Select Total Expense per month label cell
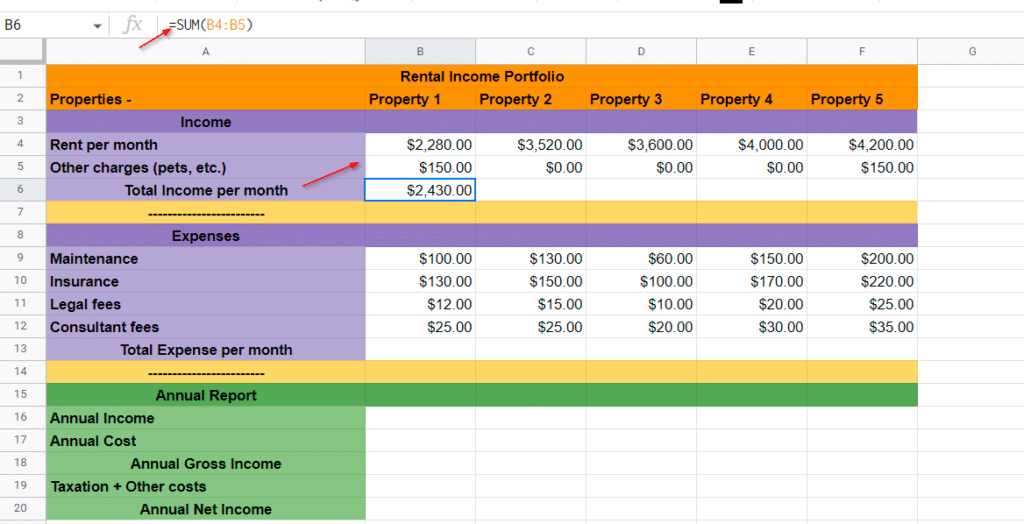 [x=205, y=350]
